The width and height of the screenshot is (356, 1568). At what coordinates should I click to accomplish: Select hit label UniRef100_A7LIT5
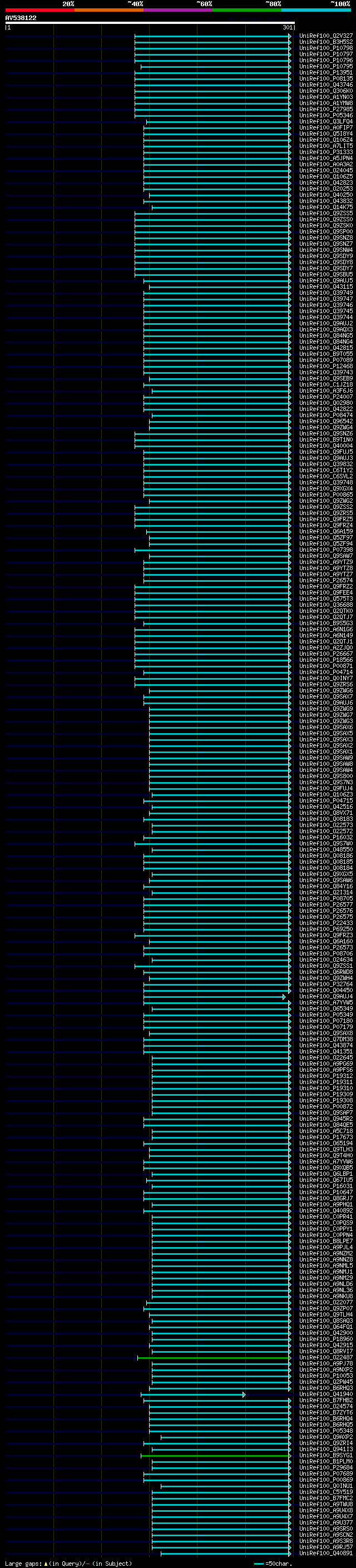(326, 146)
